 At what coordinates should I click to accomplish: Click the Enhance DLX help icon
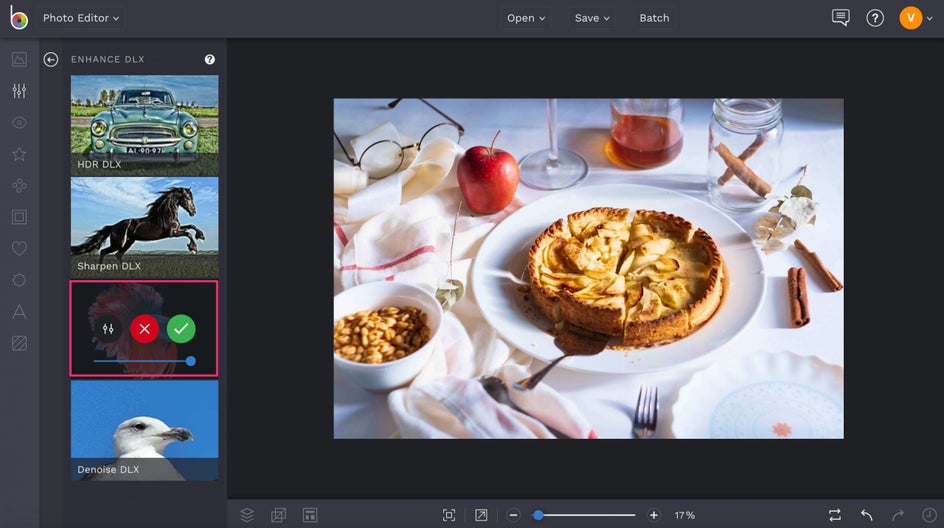(x=210, y=59)
